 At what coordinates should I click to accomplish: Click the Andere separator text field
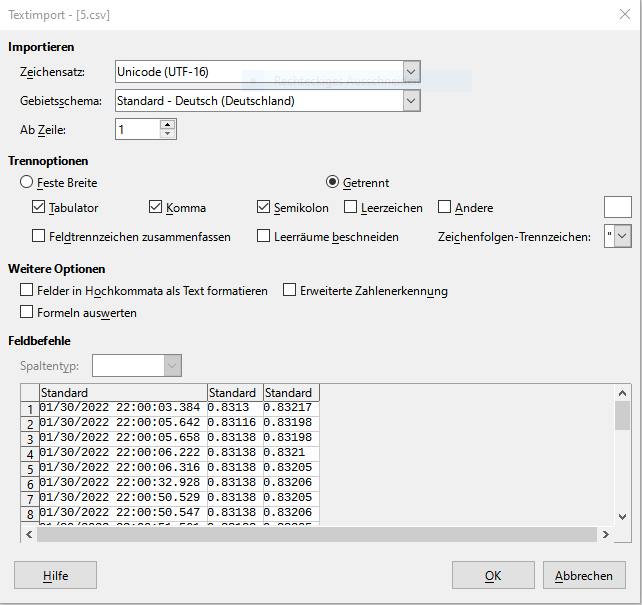[x=618, y=207]
